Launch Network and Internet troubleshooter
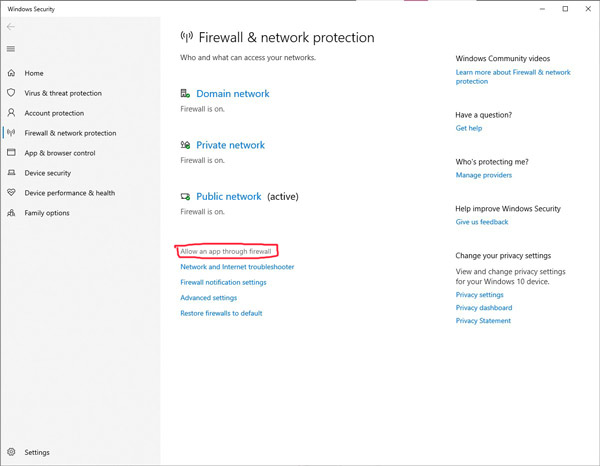 [237, 267]
